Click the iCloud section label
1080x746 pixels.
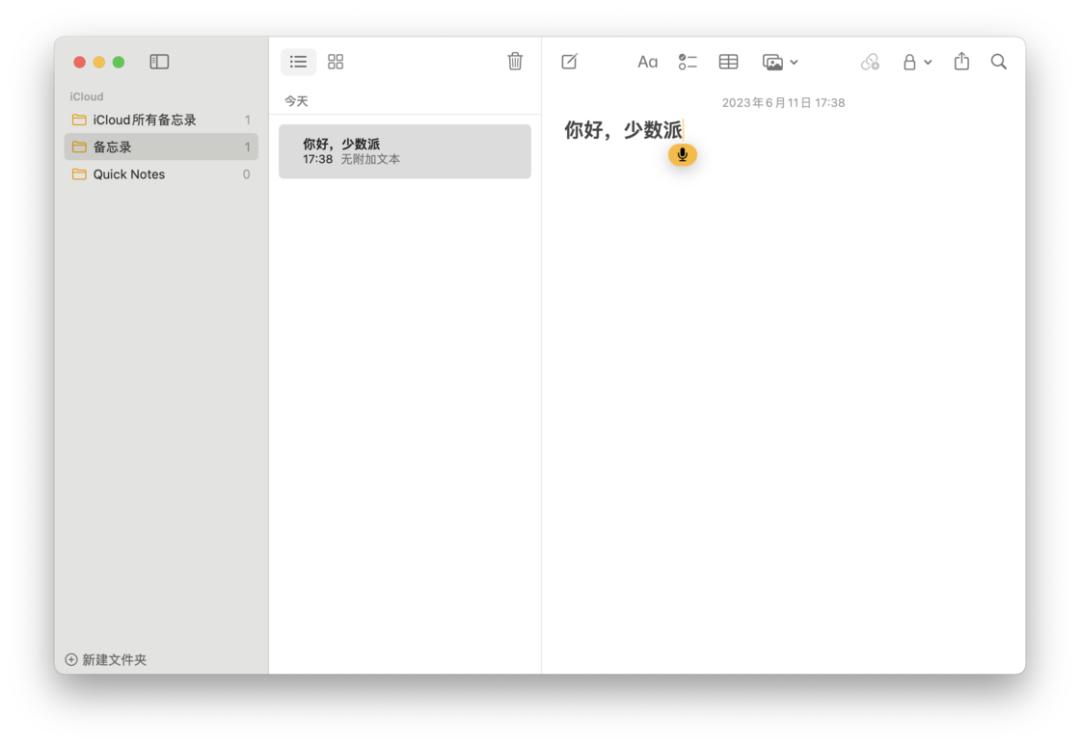coord(86,96)
